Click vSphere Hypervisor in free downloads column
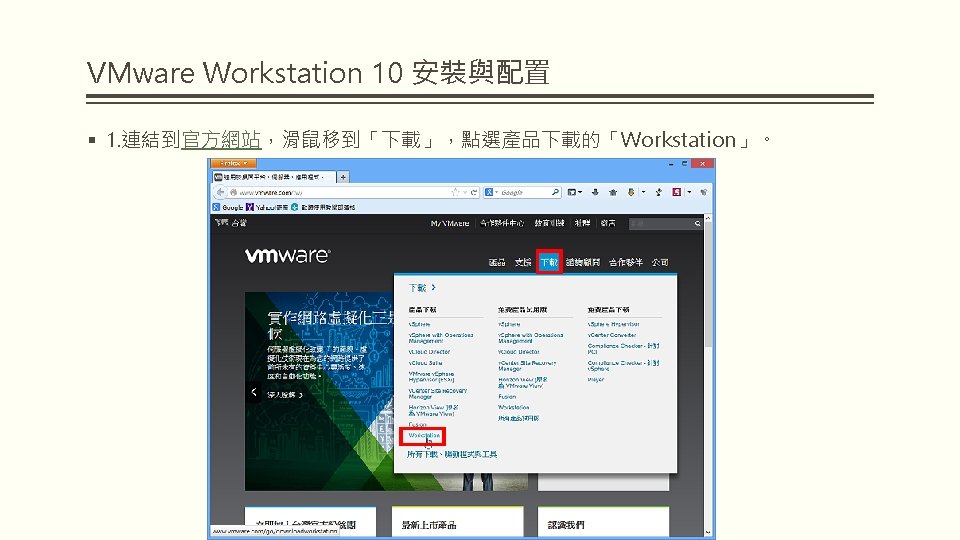This screenshot has height=540, width=960. pyautogui.click(x=613, y=324)
